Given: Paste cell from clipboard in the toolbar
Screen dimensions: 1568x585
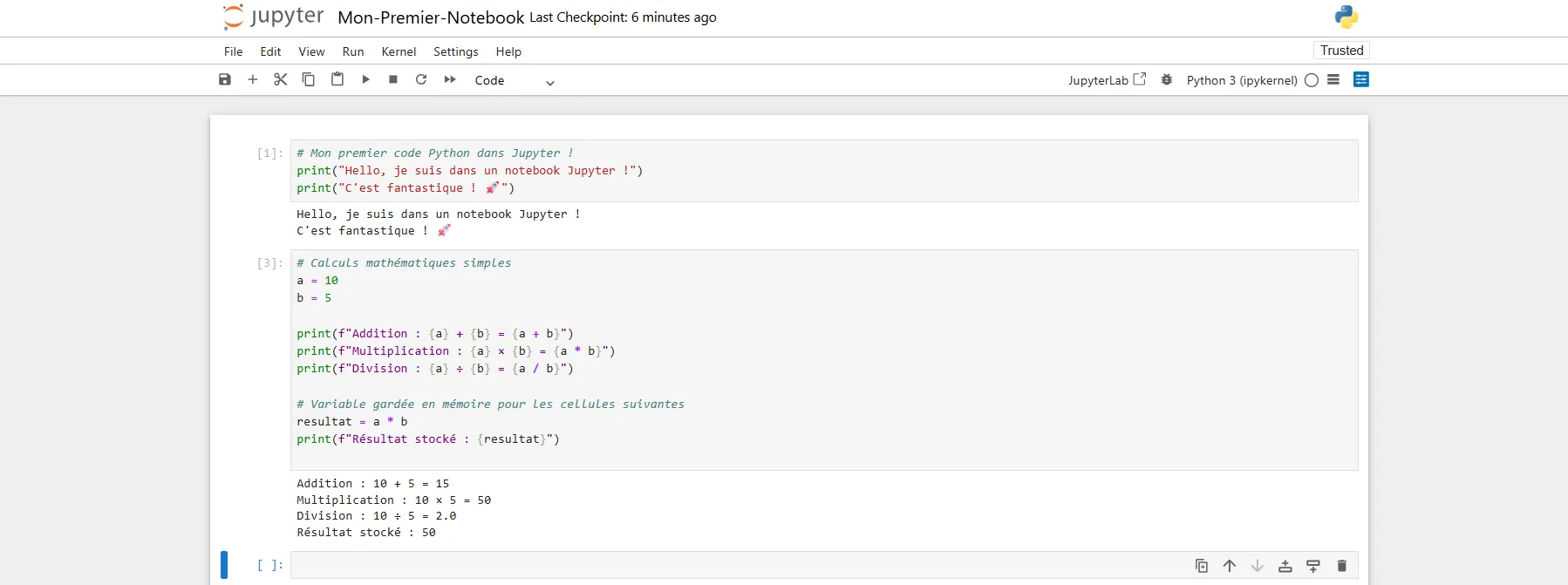Looking at the screenshot, I should click(x=337, y=79).
